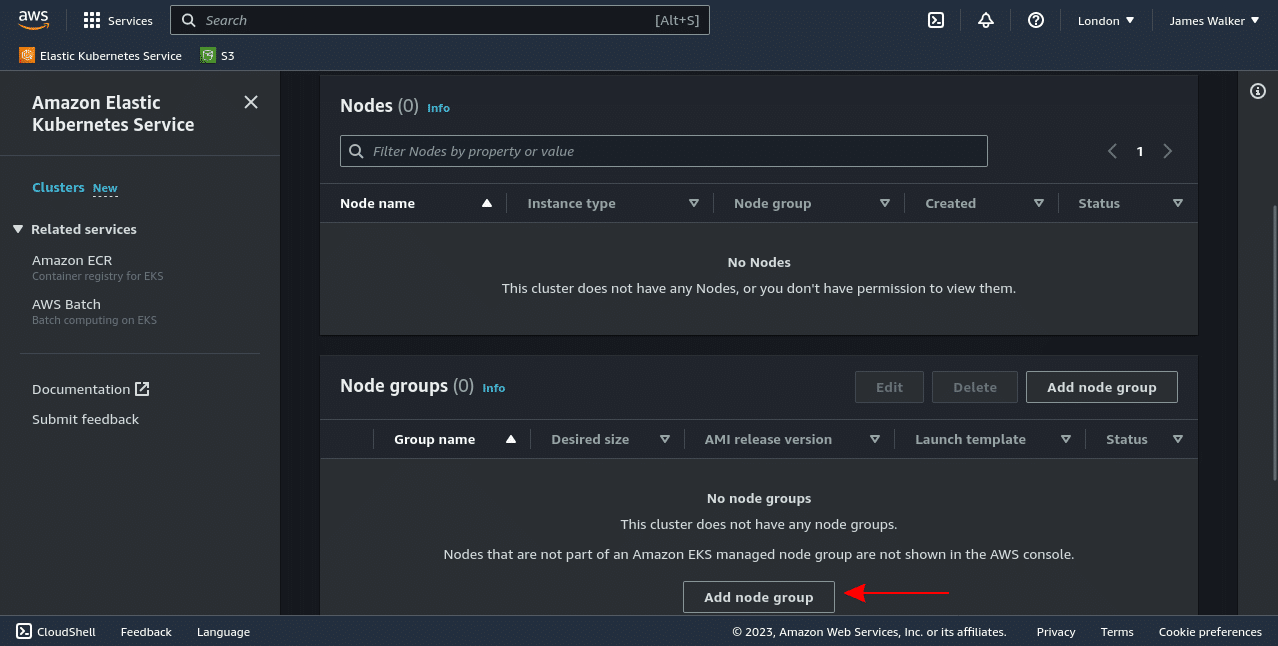Click Add node group below empty message
The image size is (1278, 646).
pos(759,597)
